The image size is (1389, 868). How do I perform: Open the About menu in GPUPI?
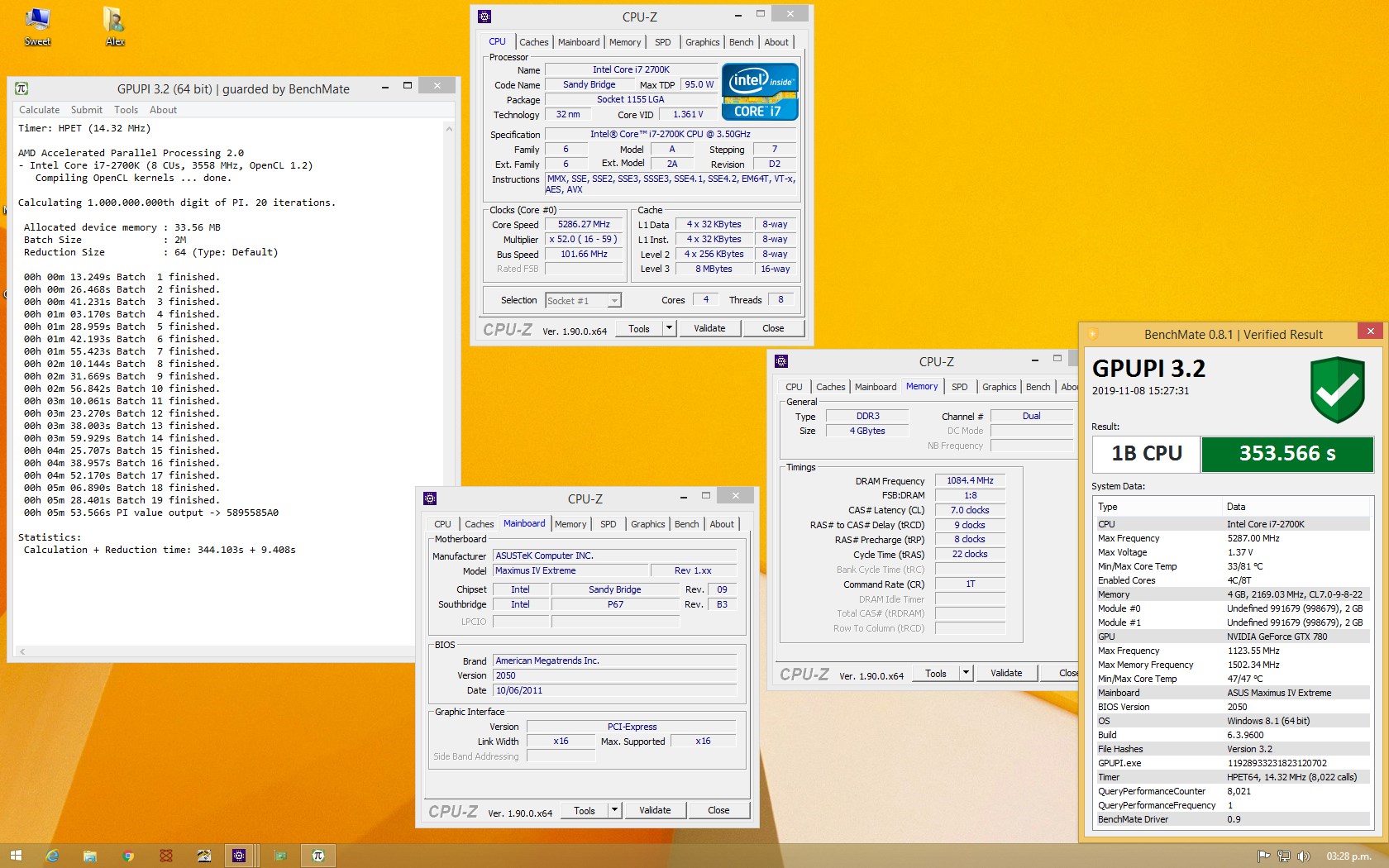(163, 109)
